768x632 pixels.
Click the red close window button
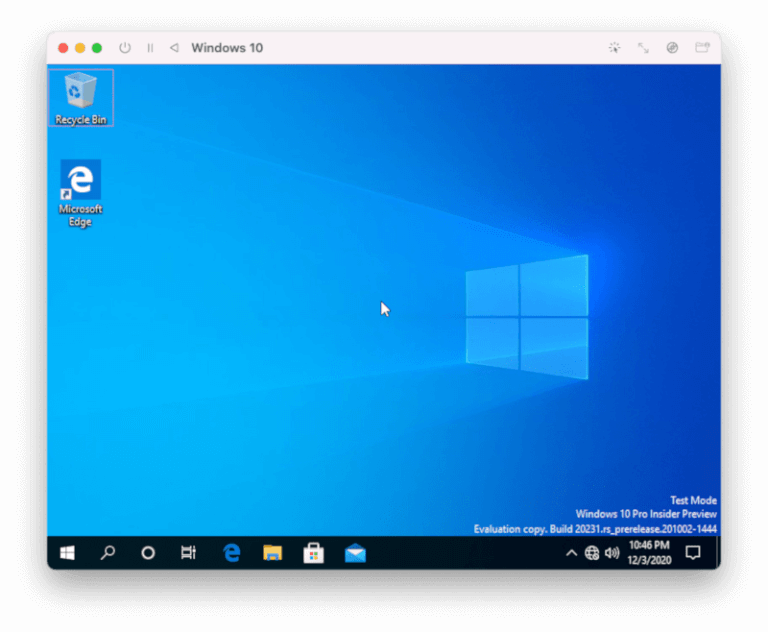tap(63, 48)
